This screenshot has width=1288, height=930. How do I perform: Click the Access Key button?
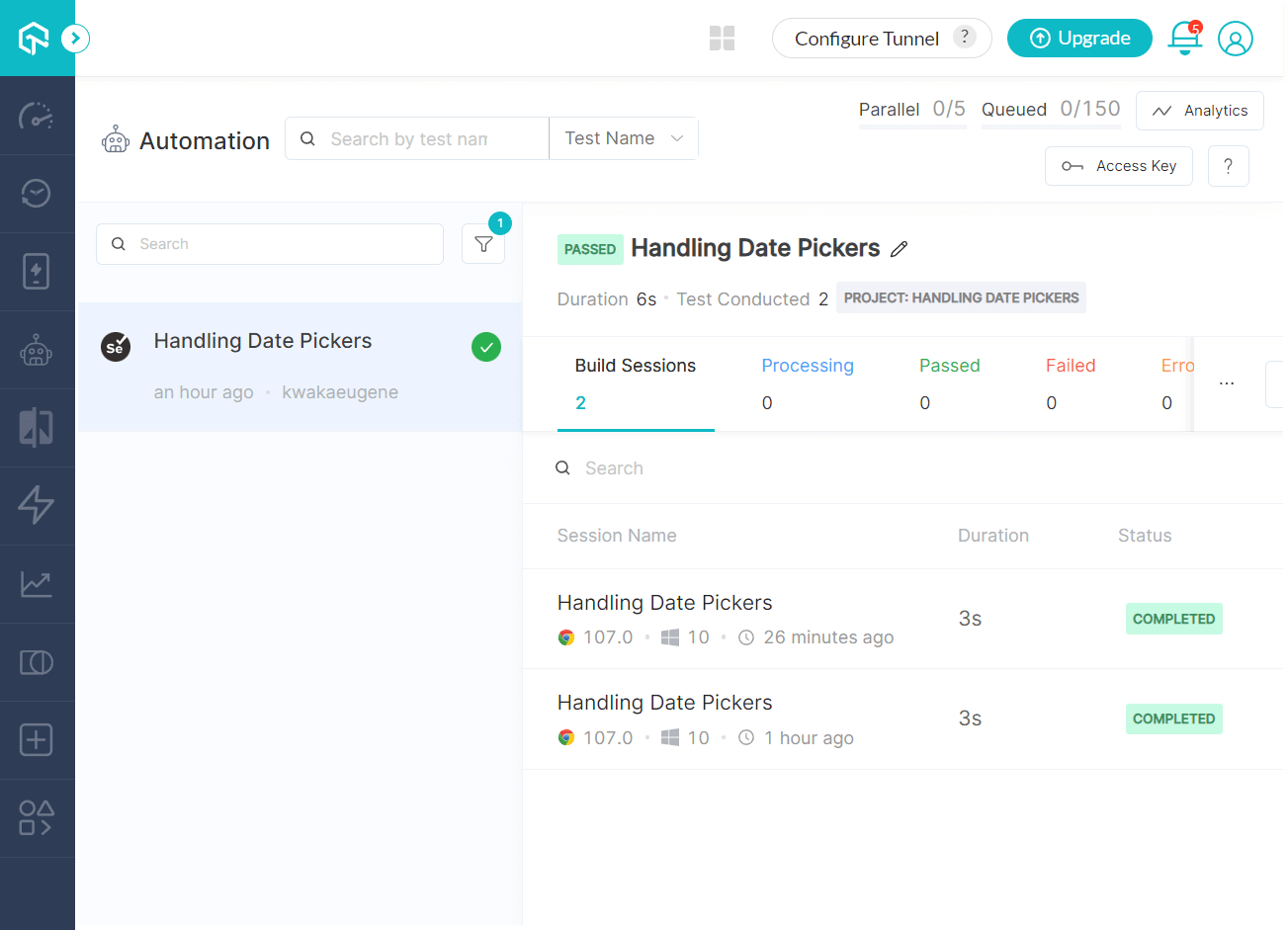pos(1118,165)
